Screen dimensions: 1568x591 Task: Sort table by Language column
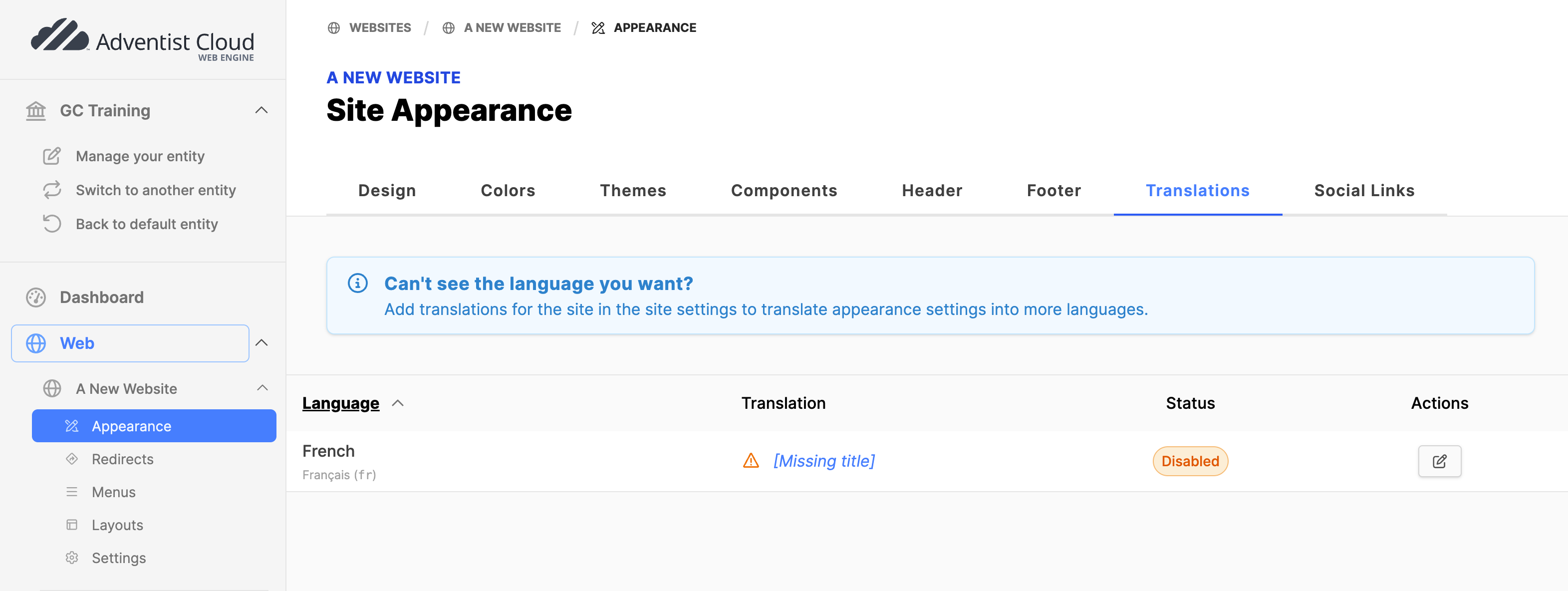coord(340,403)
